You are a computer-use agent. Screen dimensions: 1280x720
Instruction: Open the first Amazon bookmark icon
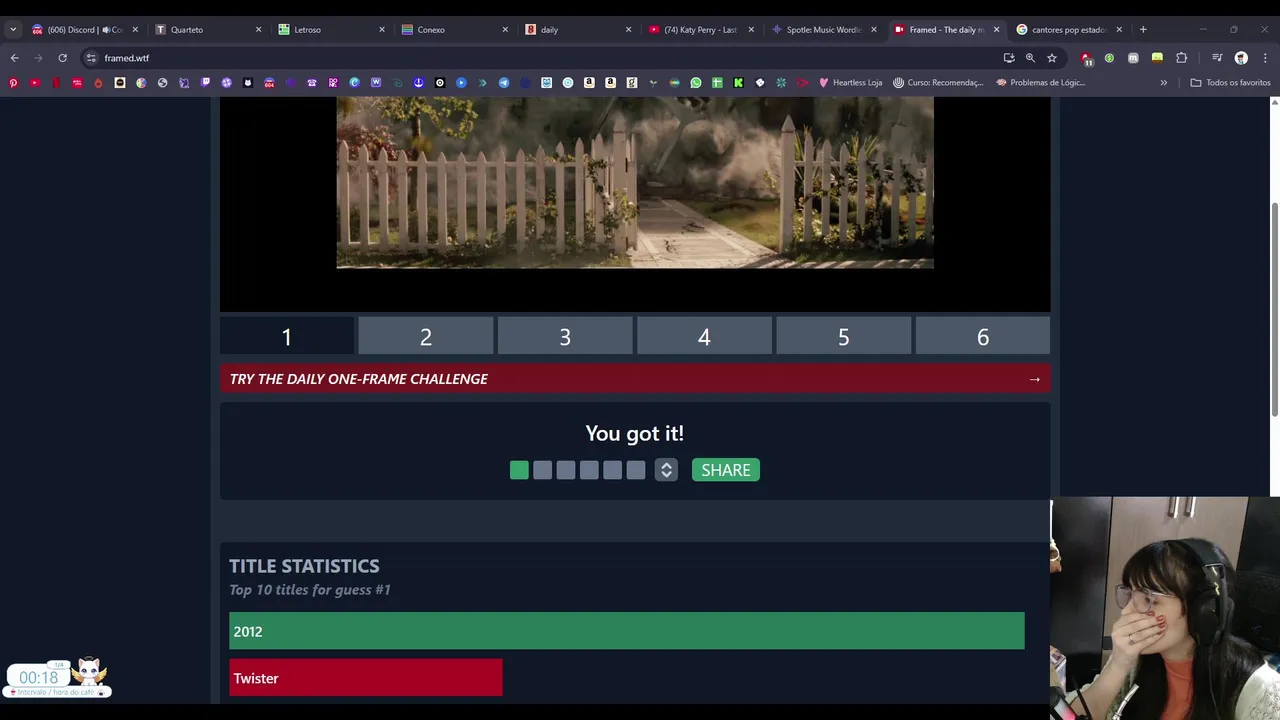tap(589, 83)
